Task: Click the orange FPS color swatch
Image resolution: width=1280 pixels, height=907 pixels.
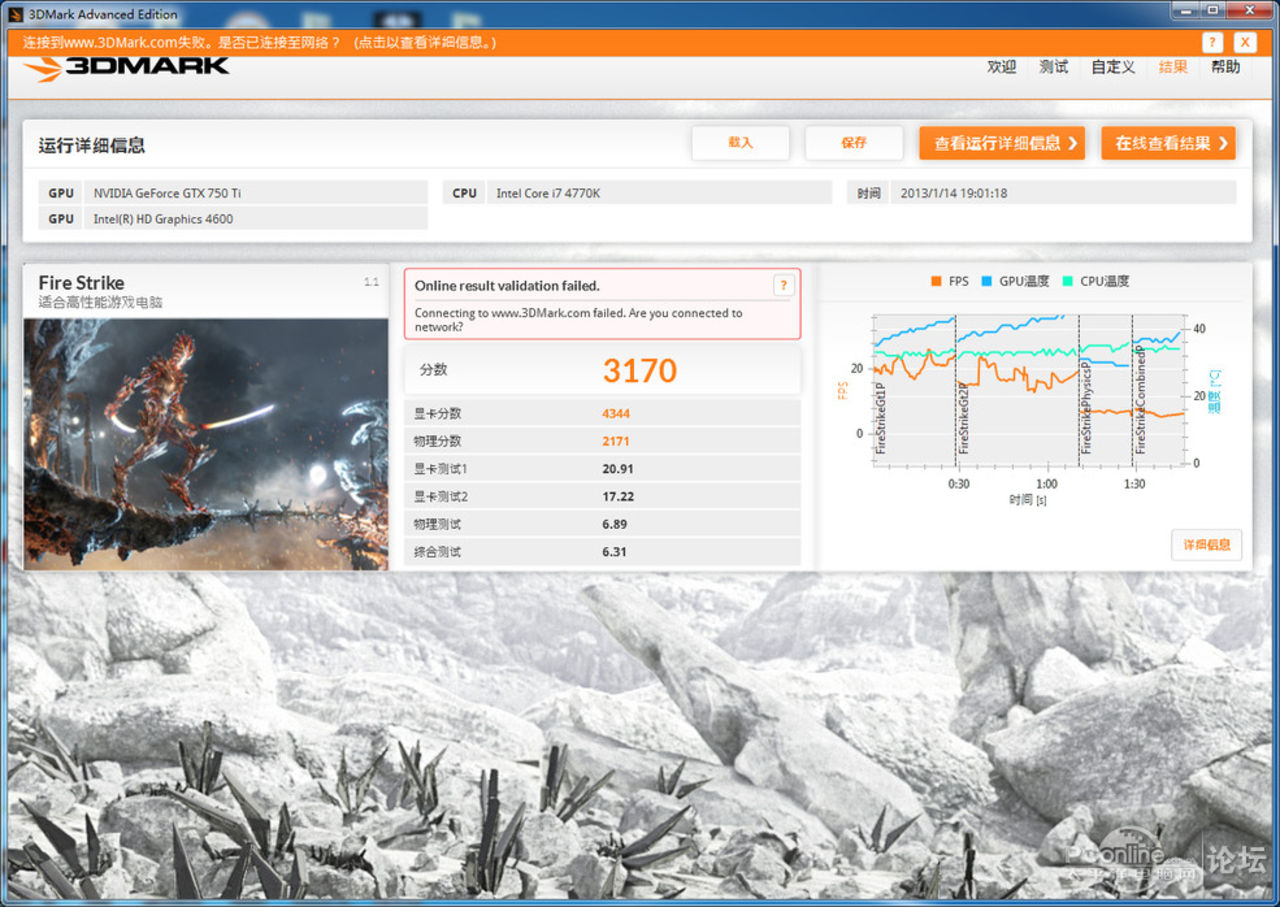Action: (x=935, y=281)
